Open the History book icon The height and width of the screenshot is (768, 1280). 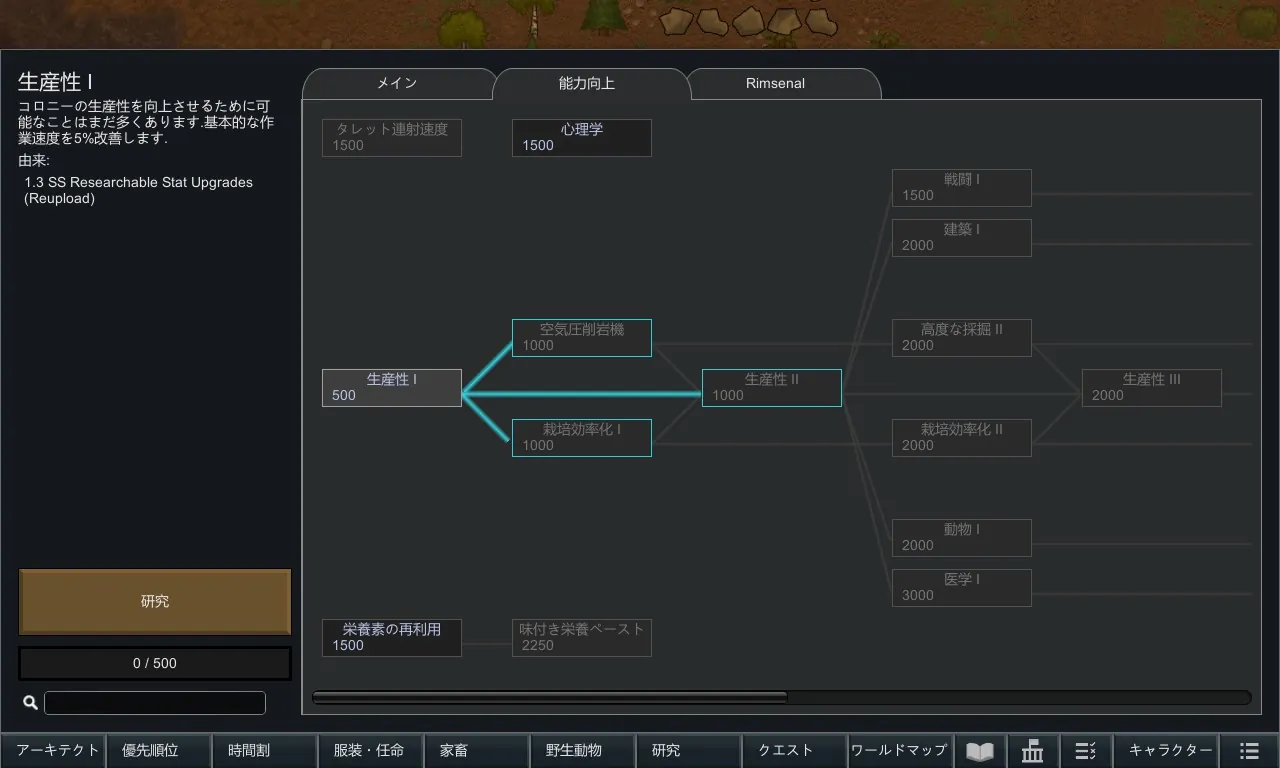(980, 751)
